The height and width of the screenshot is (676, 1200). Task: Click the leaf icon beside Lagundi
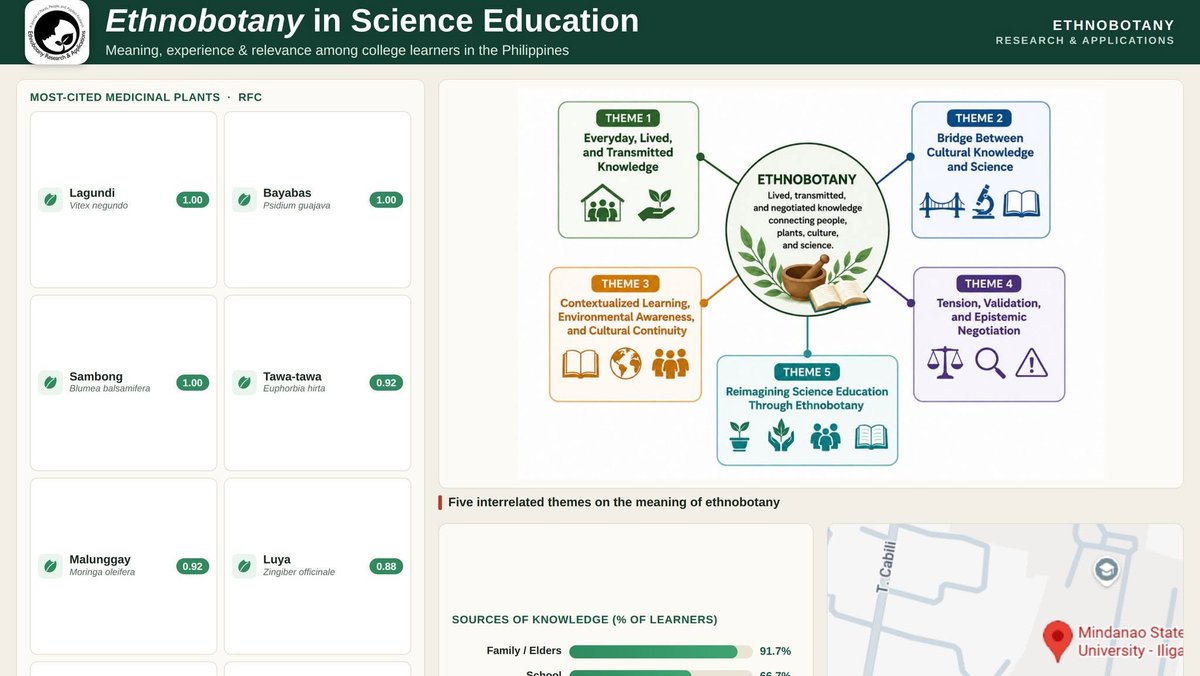pyautogui.click(x=50, y=200)
